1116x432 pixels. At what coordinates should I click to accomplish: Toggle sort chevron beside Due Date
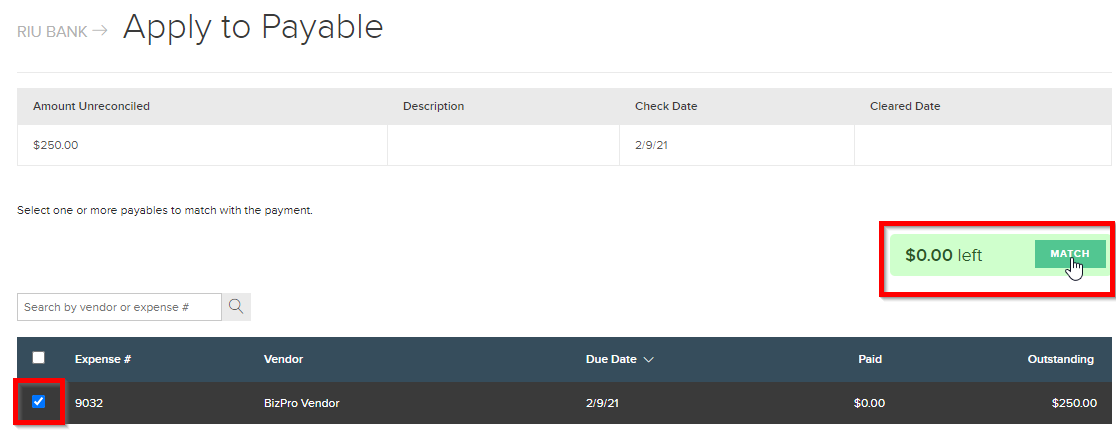click(x=648, y=359)
